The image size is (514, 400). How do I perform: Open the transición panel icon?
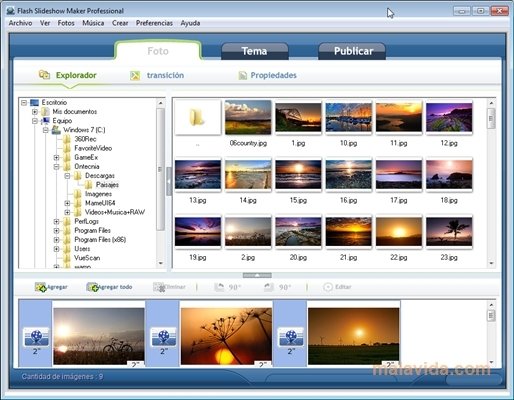tap(135, 75)
